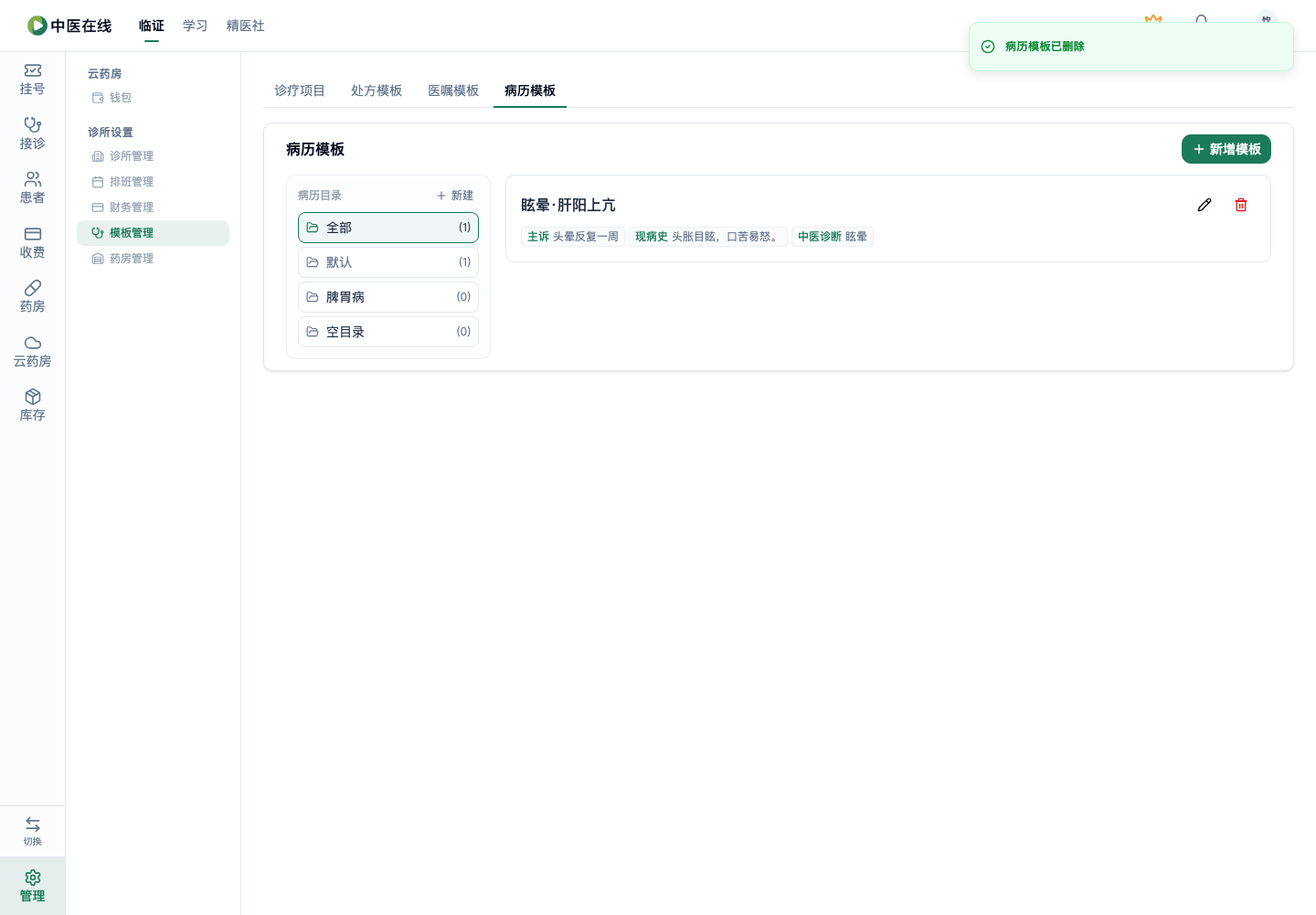
Task: Open 药房 pharmacy in the left rail
Action: coord(32,297)
